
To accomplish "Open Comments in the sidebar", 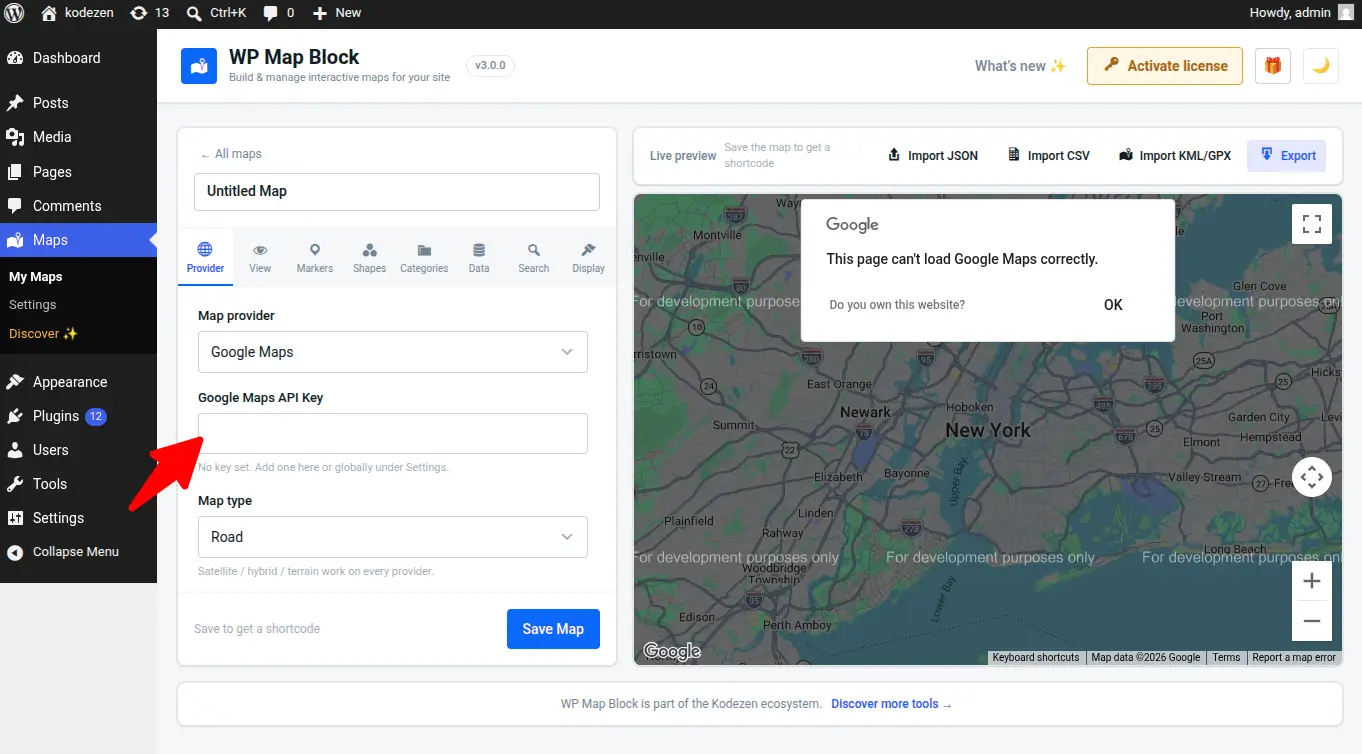I will 78,206.
